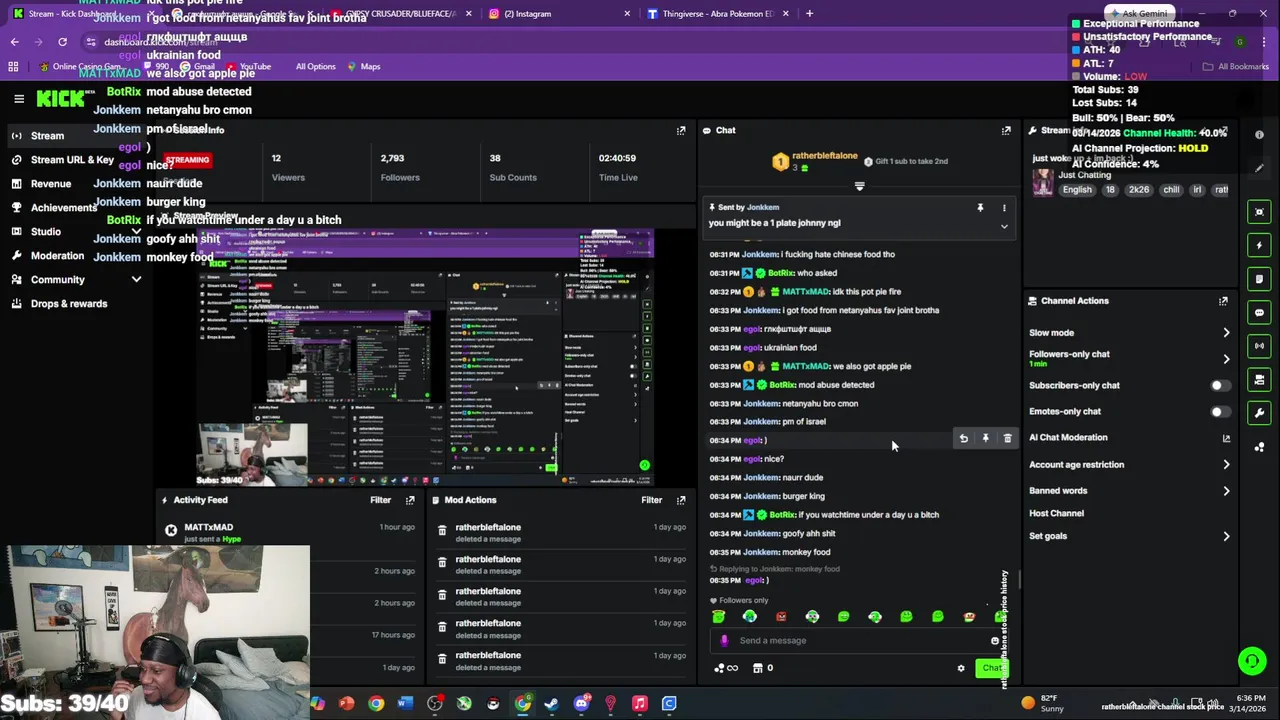Click the screen capture shortcut icon
The image size is (1280, 720).
point(1259,212)
